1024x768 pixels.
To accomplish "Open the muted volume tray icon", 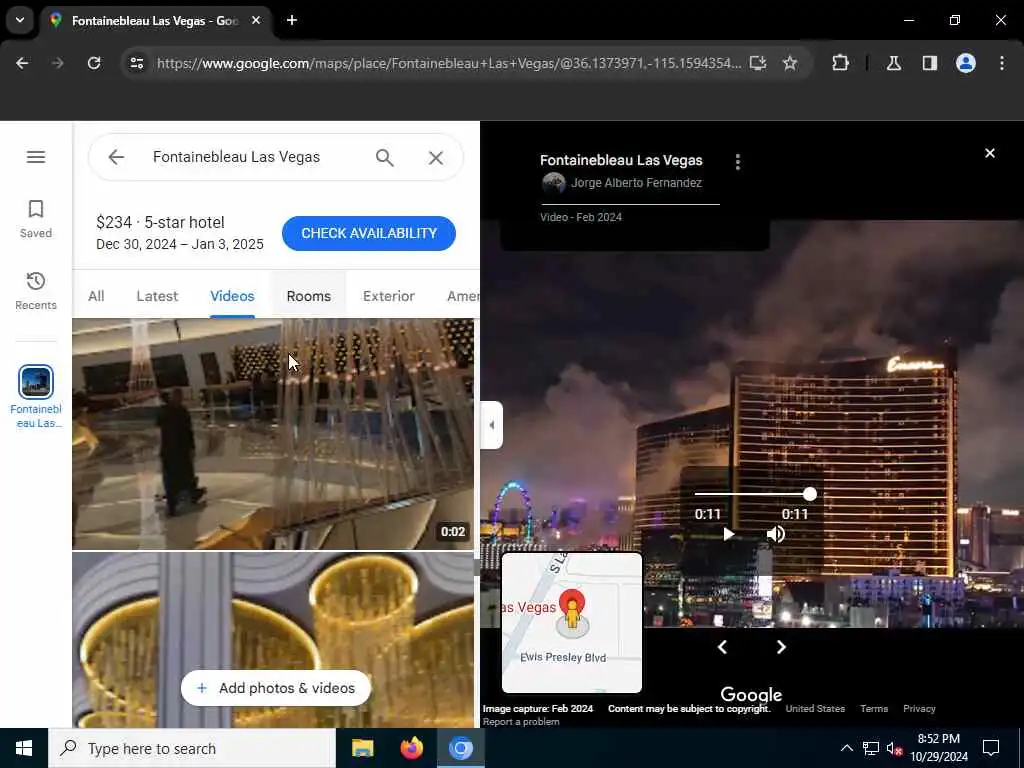I will click(x=894, y=749).
